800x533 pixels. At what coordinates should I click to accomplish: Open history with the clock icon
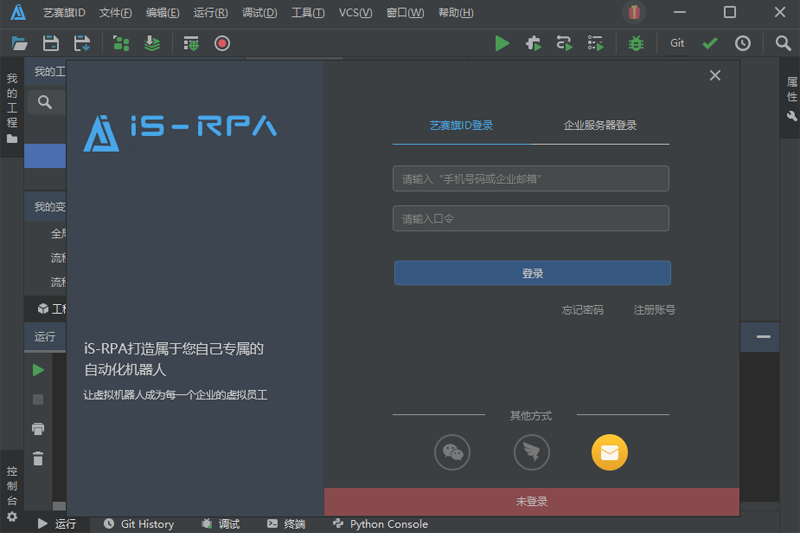click(x=742, y=43)
